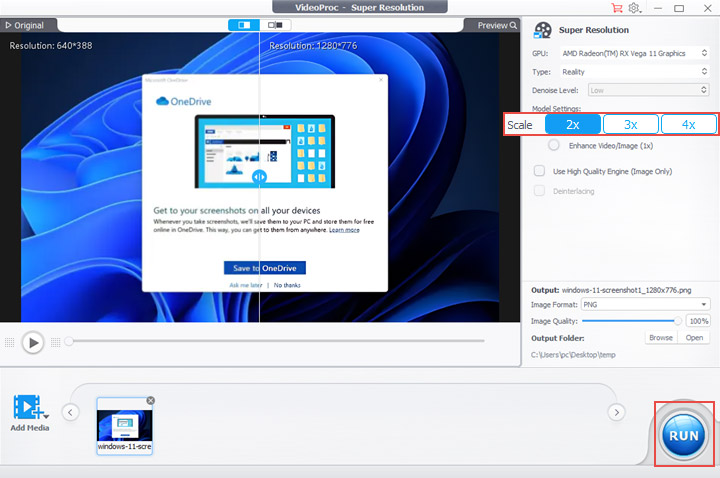Play the media preview
Viewport: 720px width, 478px height.
tap(33, 343)
